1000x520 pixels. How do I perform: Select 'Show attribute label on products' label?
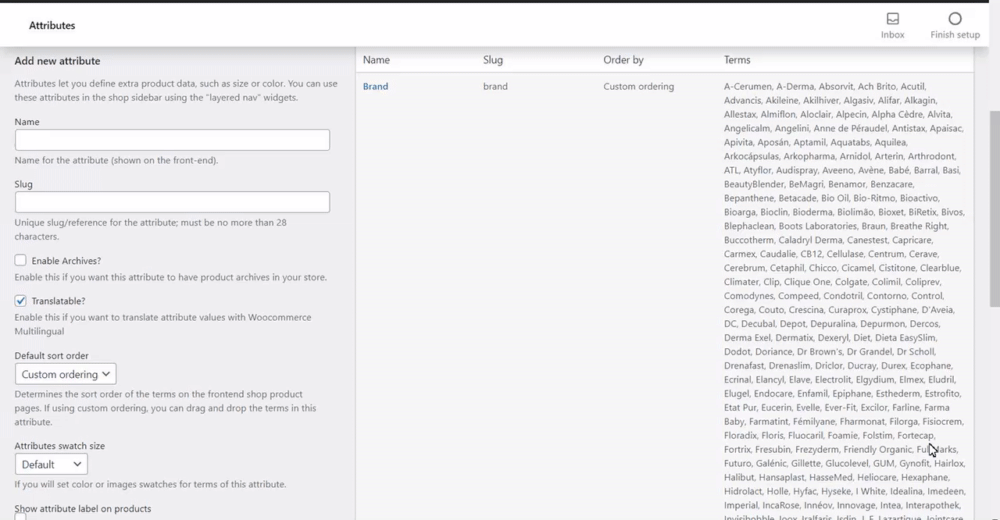point(83,509)
